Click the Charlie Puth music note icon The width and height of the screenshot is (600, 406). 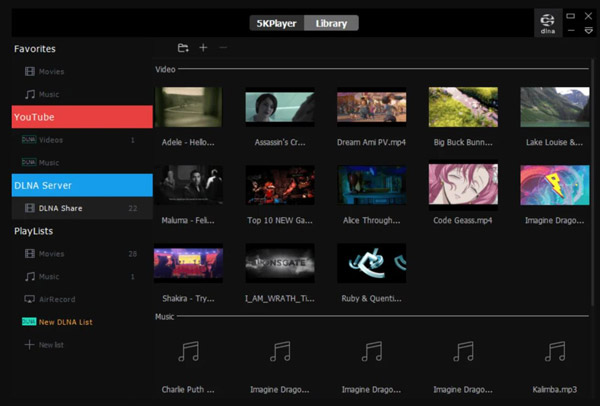(x=188, y=351)
